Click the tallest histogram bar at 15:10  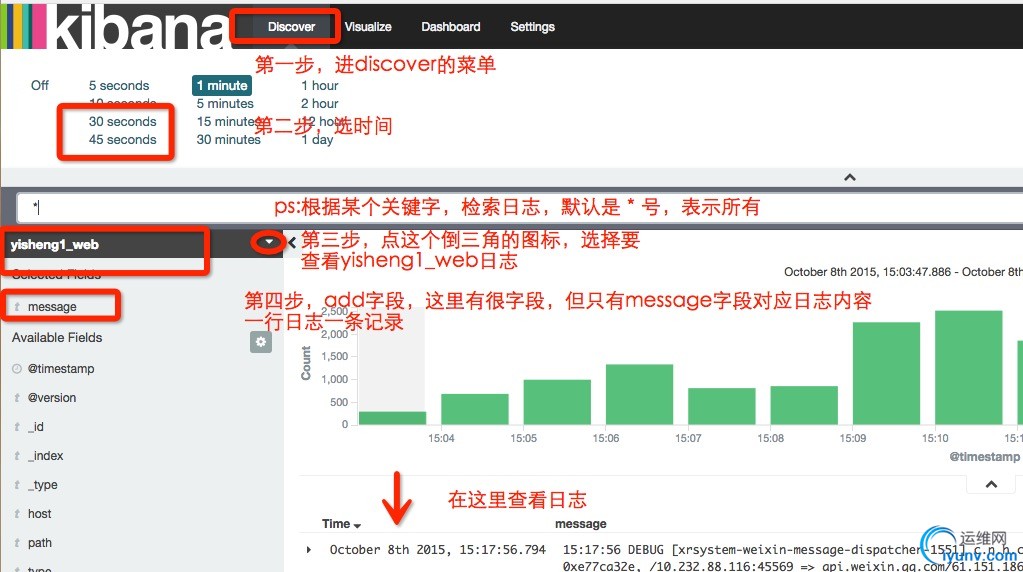pyautogui.click(x=968, y=368)
